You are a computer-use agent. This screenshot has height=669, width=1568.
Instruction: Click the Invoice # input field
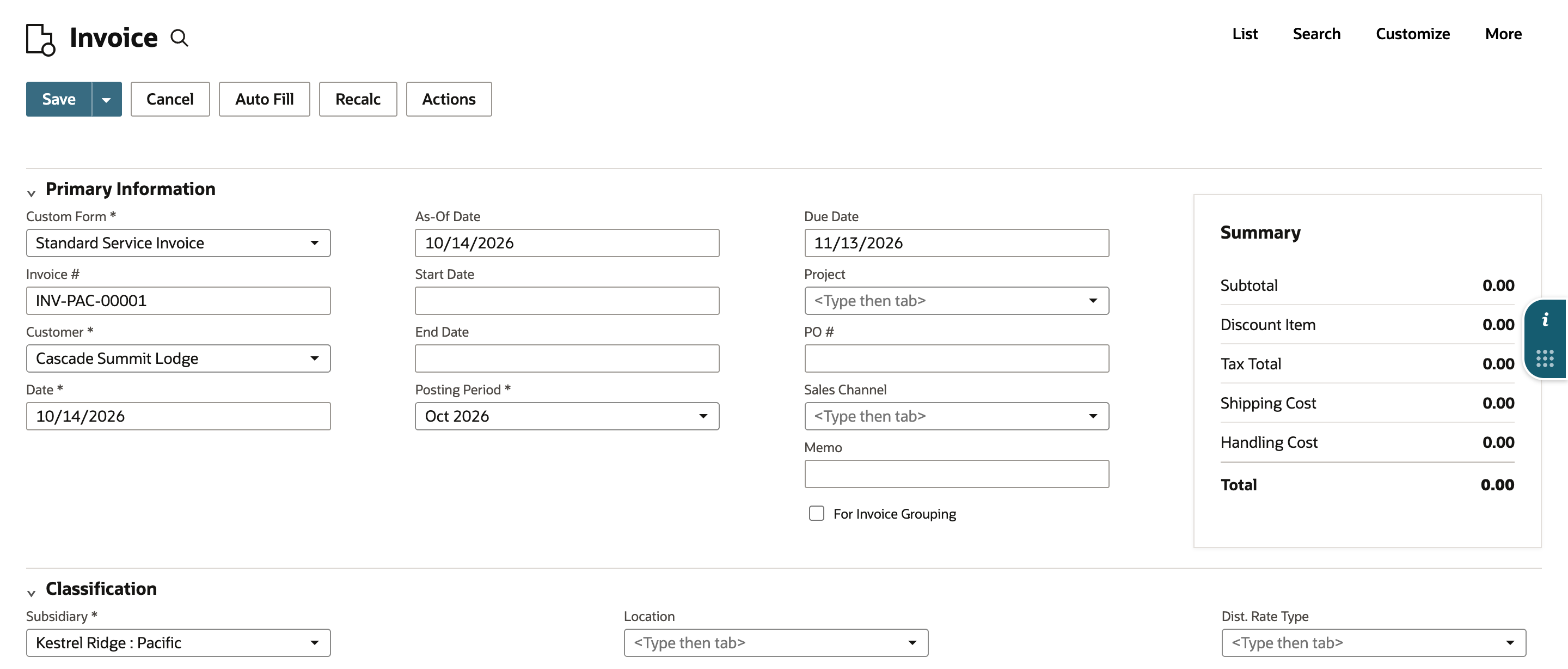tap(179, 301)
